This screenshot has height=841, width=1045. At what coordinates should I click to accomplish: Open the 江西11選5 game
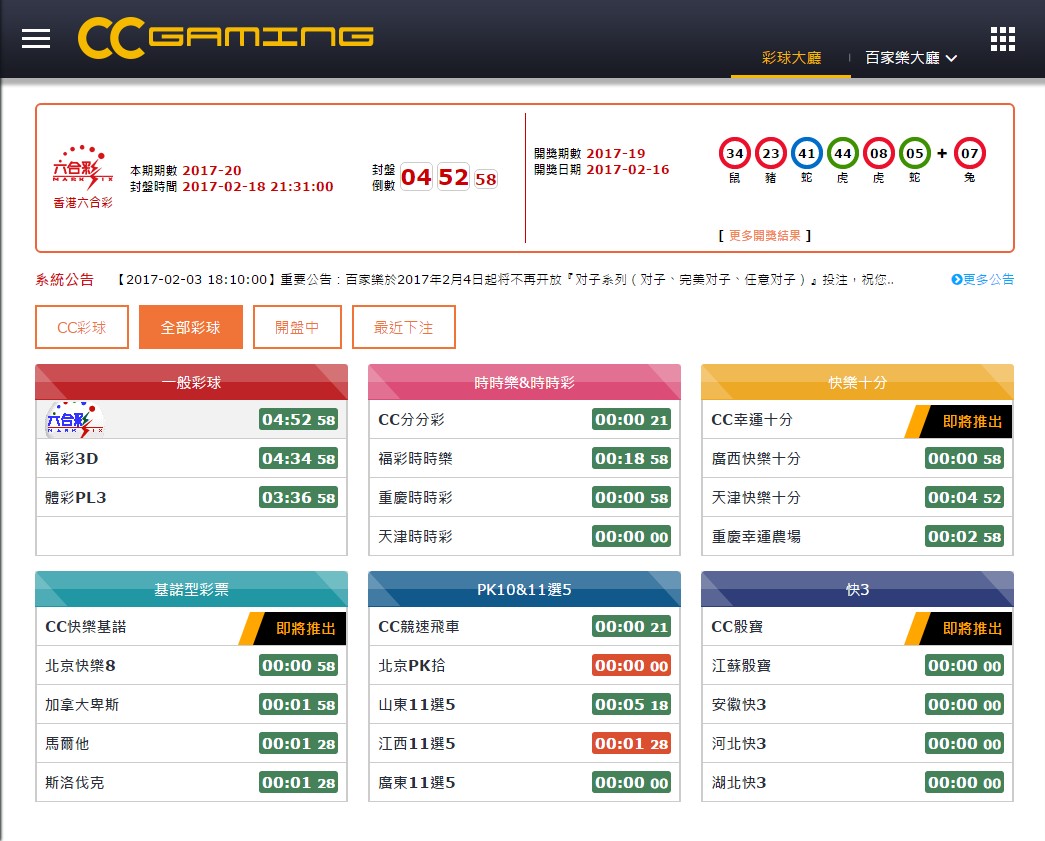click(524, 744)
